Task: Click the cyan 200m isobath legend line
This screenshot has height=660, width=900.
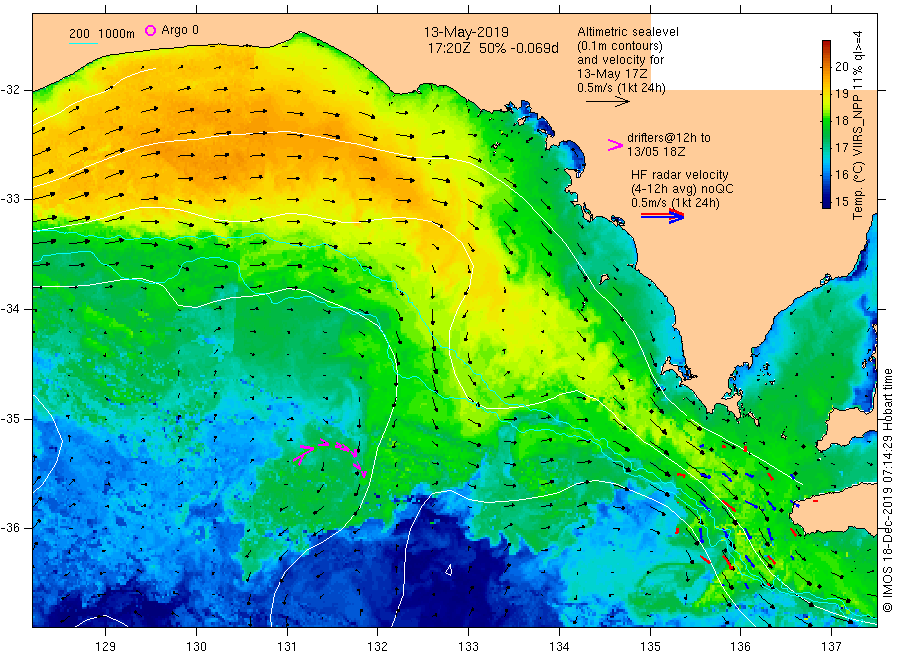Action: tap(83, 43)
